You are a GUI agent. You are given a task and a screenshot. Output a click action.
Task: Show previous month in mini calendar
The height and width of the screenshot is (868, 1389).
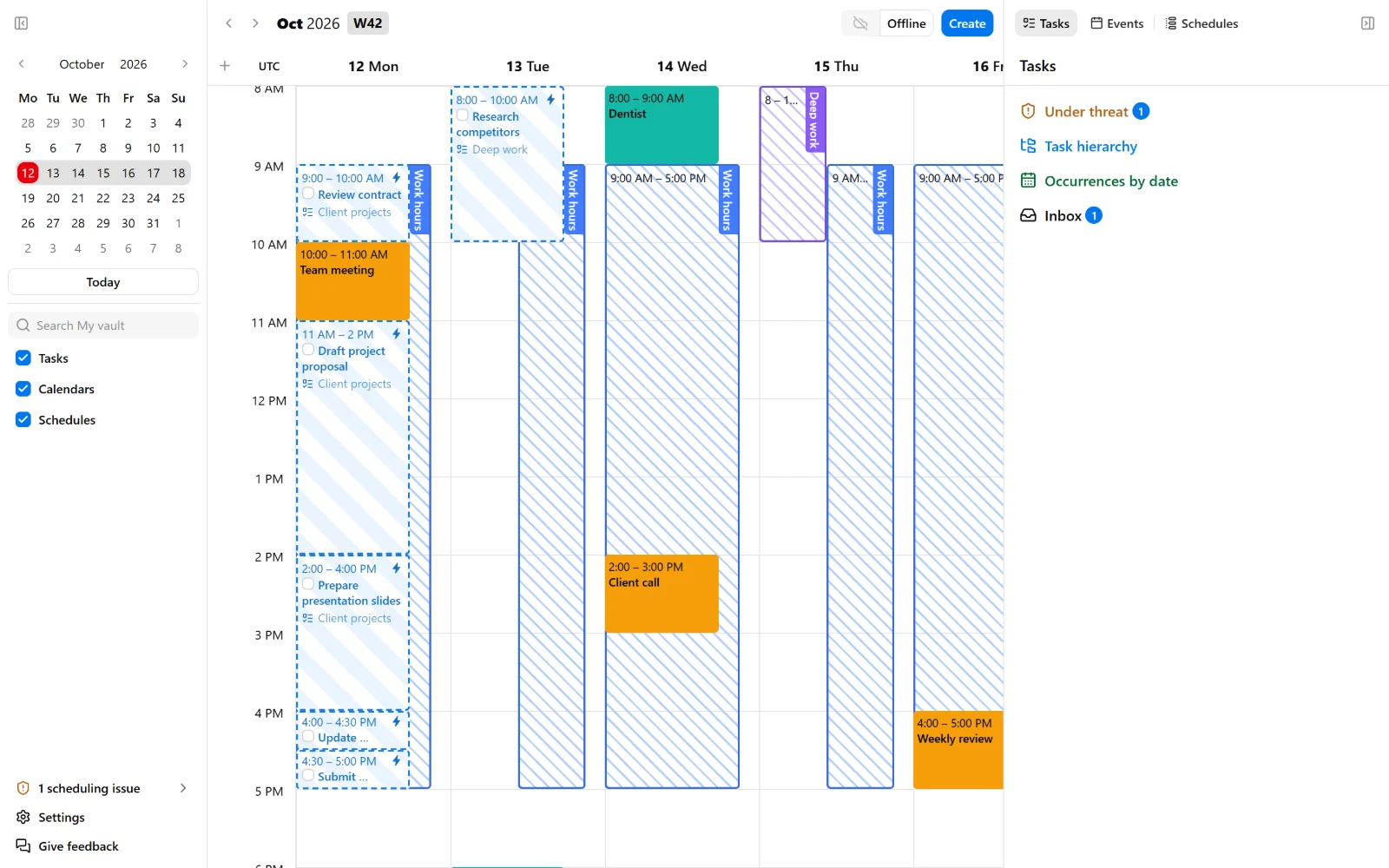click(22, 64)
